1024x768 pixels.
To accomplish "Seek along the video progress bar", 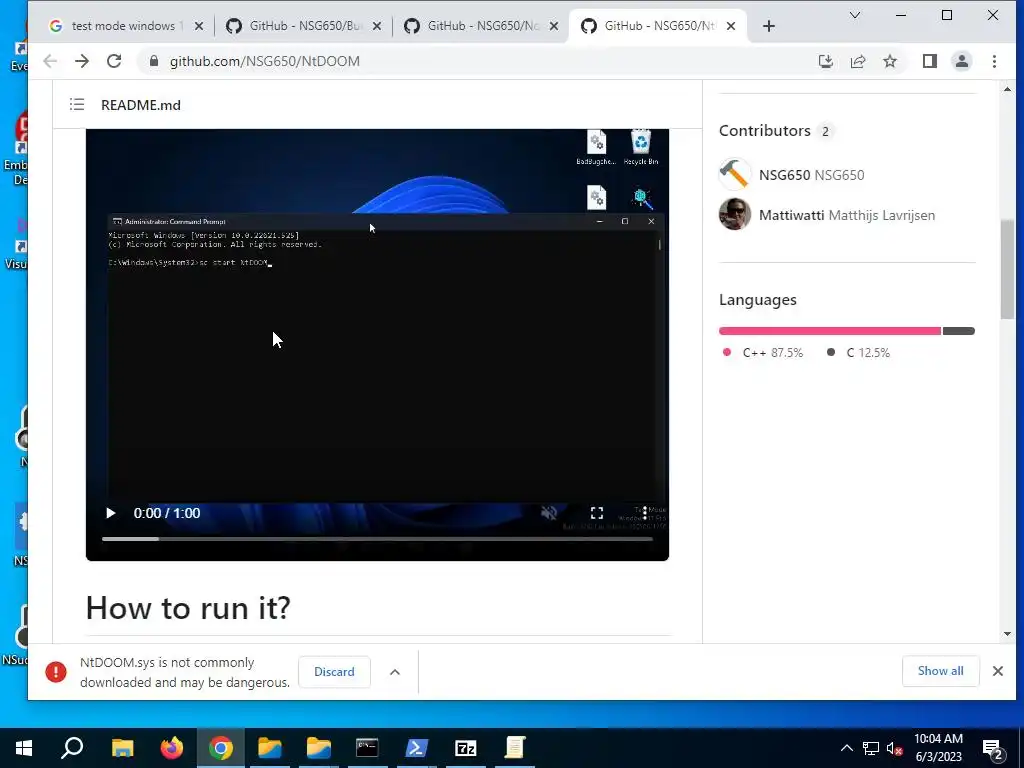I will coord(377,539).
